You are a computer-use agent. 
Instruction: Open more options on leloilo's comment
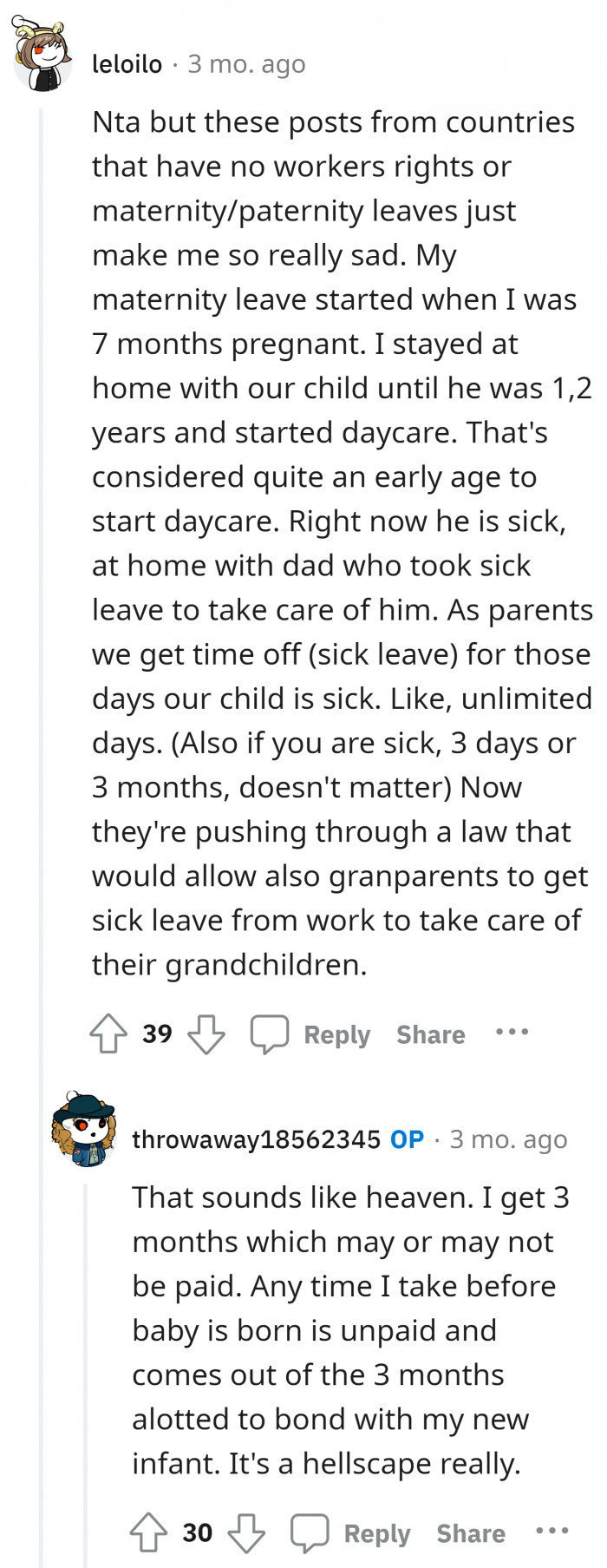pyautogui.click(x=512, y=1032)
